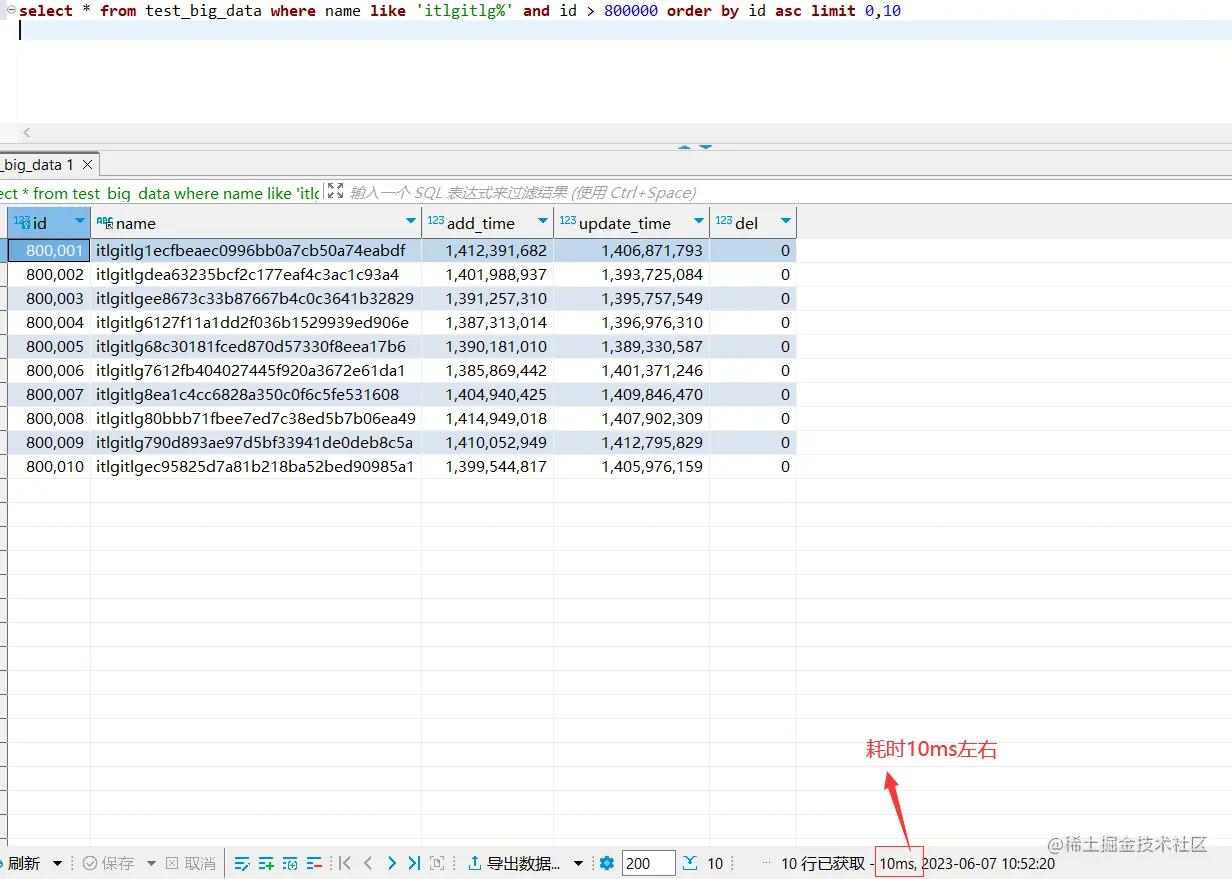Viewport: 1232px width, 879px height.
Task: Click the rows fetched status message
Action: (823, 864)
